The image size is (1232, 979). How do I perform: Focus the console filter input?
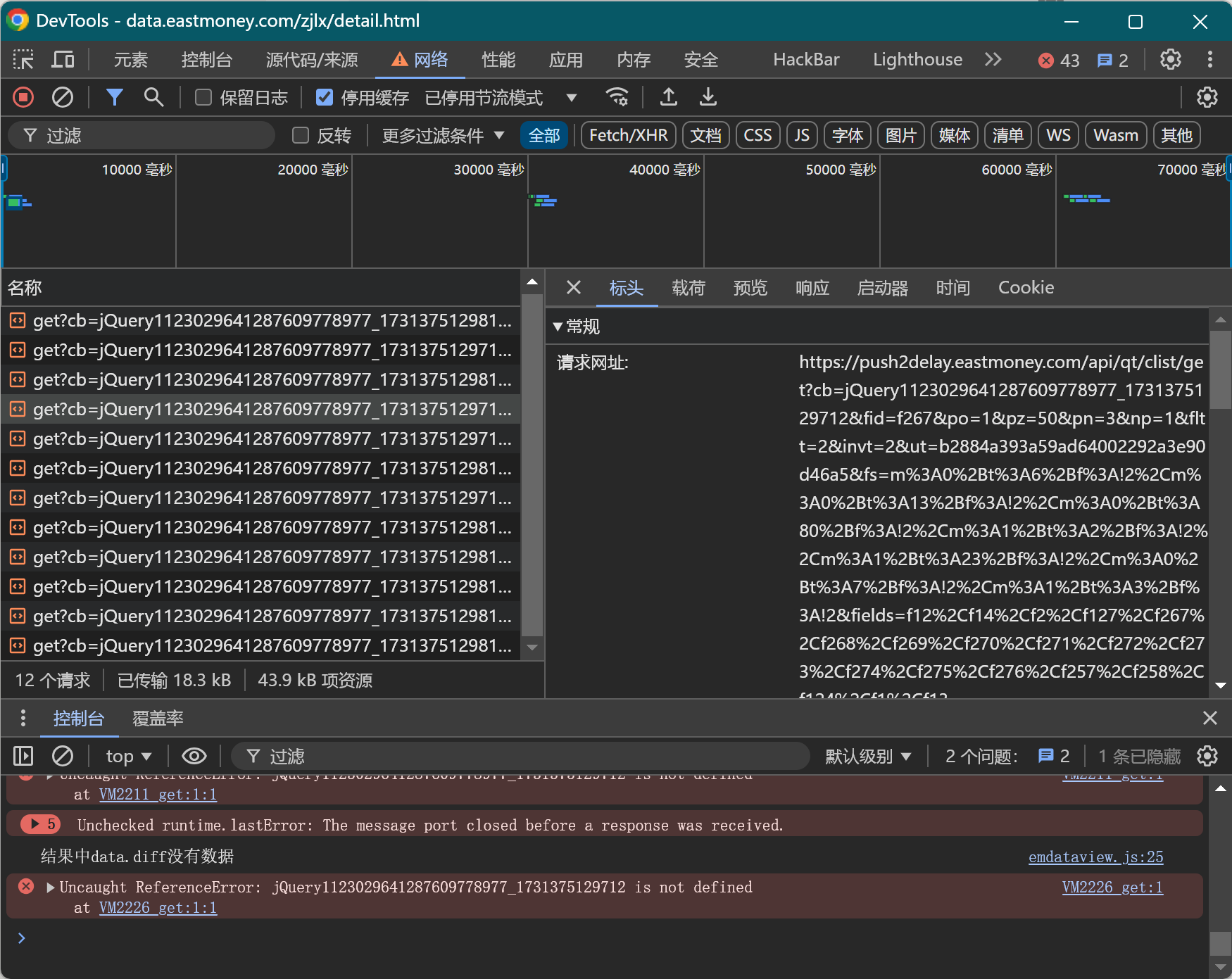pos(520,756)
